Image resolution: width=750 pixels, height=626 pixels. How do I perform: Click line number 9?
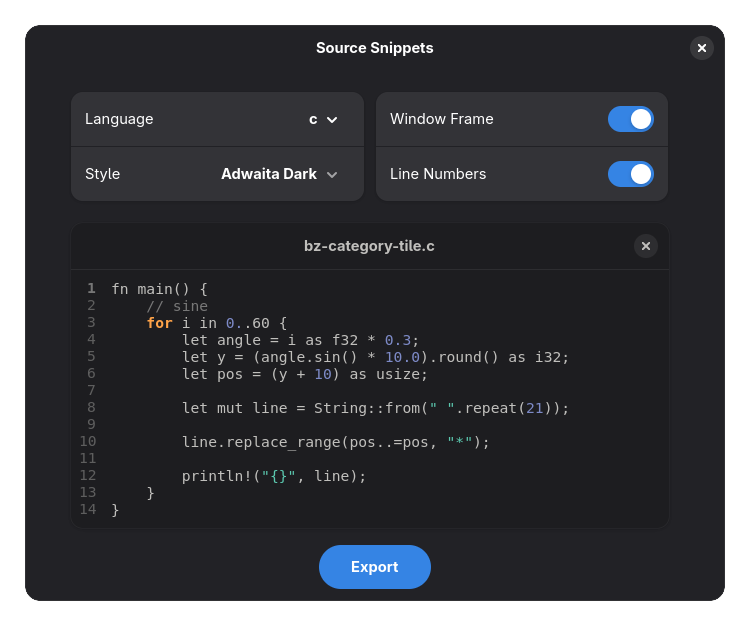[x=91, y=425]
